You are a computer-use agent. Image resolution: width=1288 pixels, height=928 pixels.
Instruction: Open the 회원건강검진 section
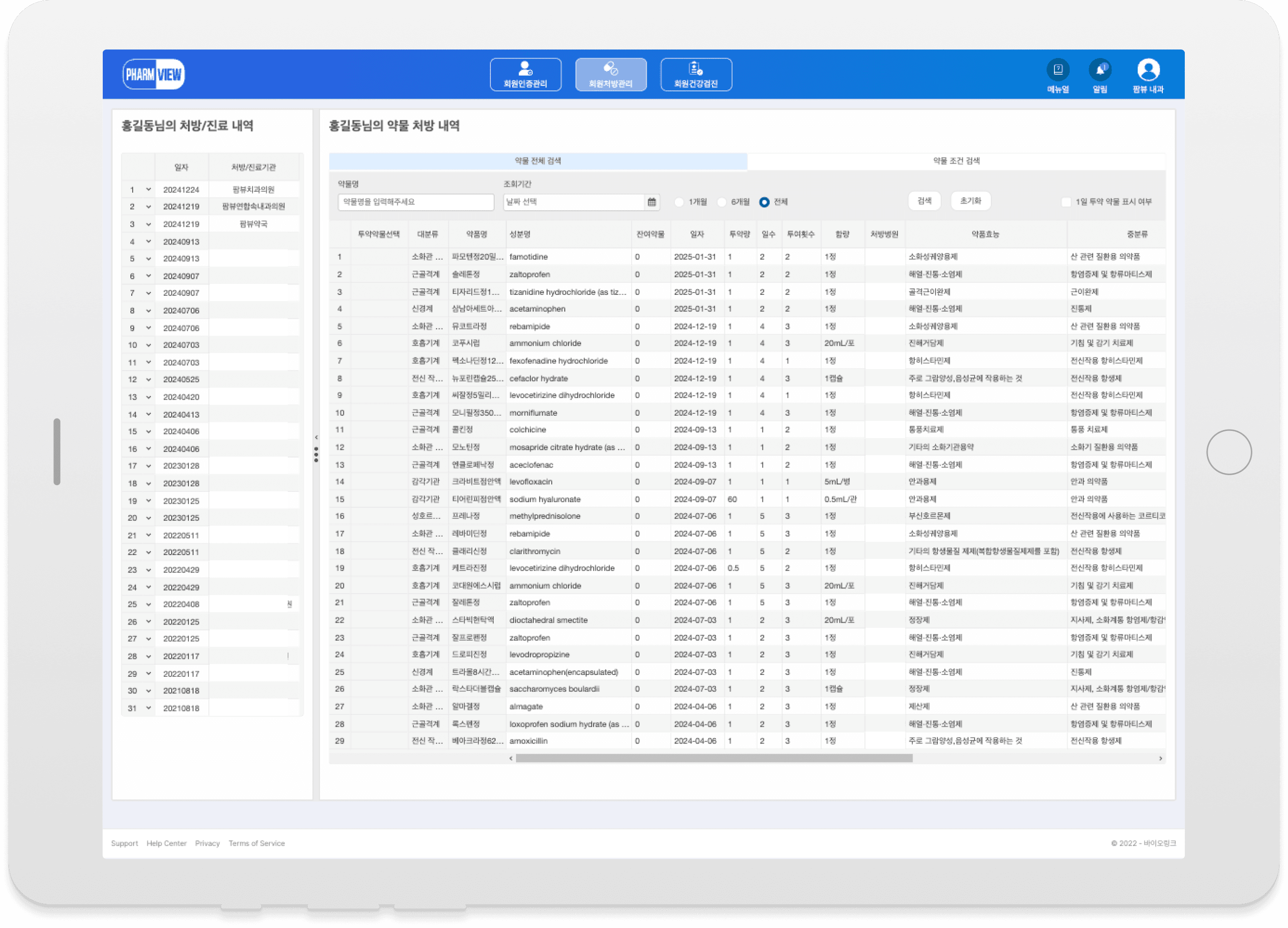point(696,74)
